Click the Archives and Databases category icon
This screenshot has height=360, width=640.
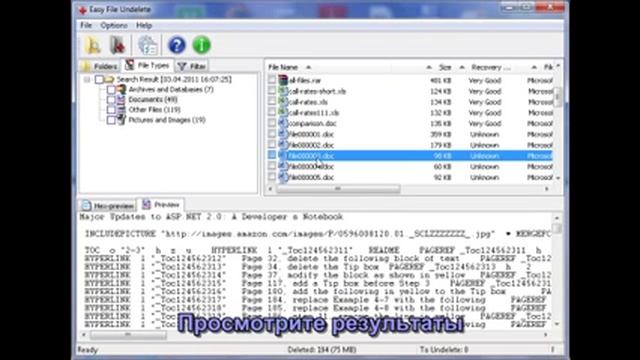(x=121, y=89)
